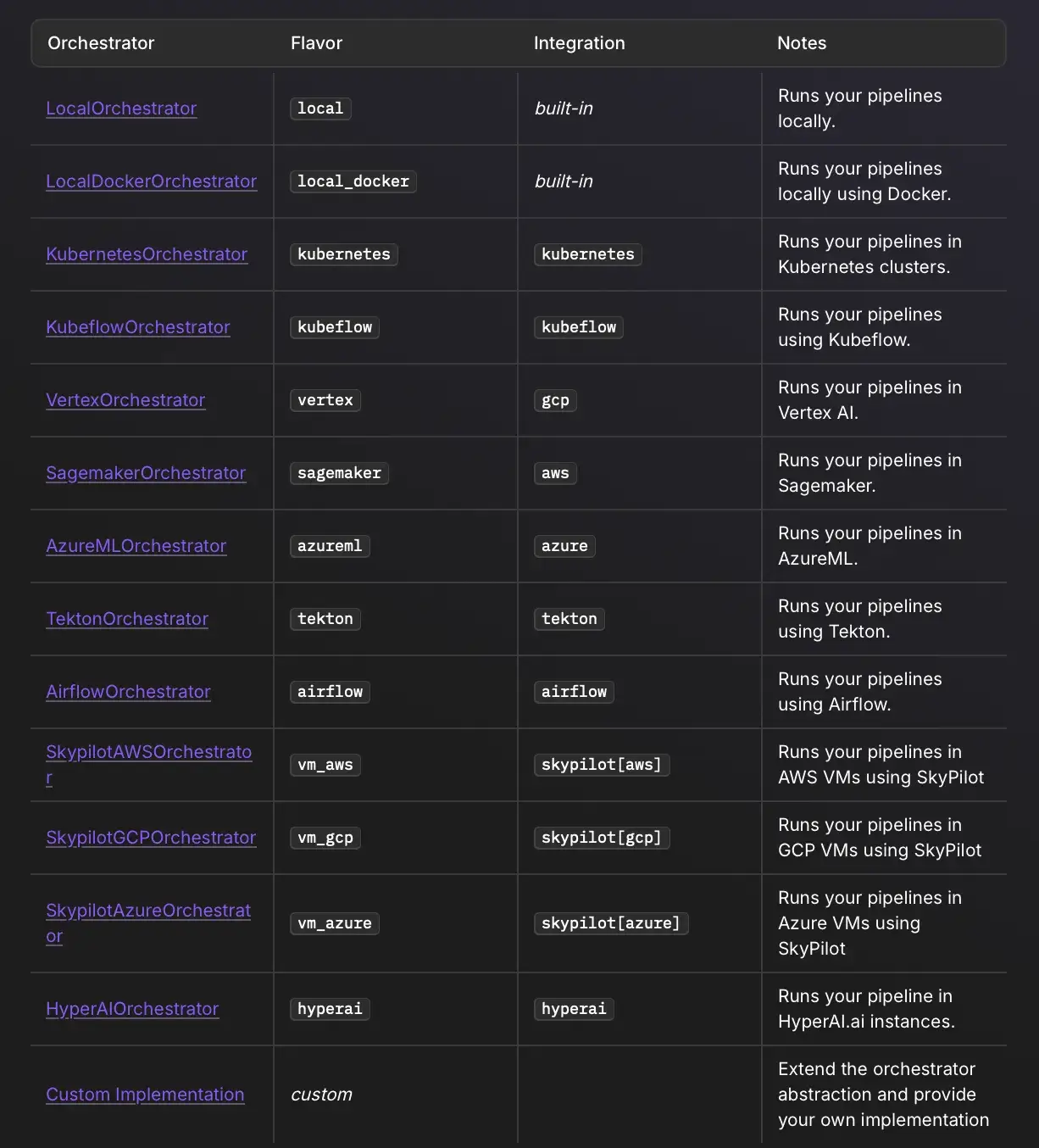Follow the KubernetesOrchestrator link
The image size is (1039, 1148).
coord(147,254)
